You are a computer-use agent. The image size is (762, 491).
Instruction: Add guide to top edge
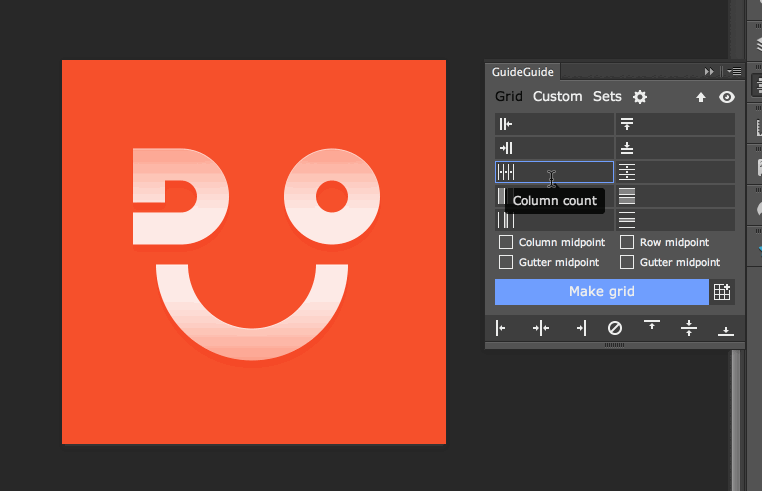click(x=652, y=324)
